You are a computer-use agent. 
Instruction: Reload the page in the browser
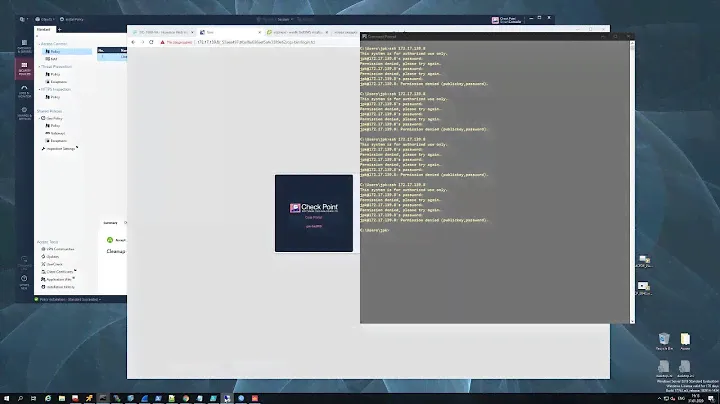click(x=154, y=43)
